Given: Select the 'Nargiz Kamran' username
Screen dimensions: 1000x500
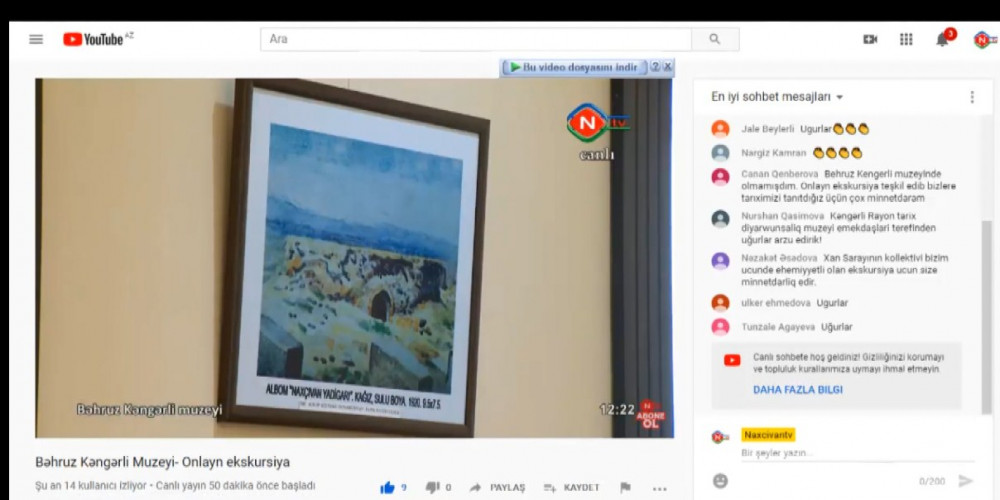Looking at the screenshot, I should [774, 153].
